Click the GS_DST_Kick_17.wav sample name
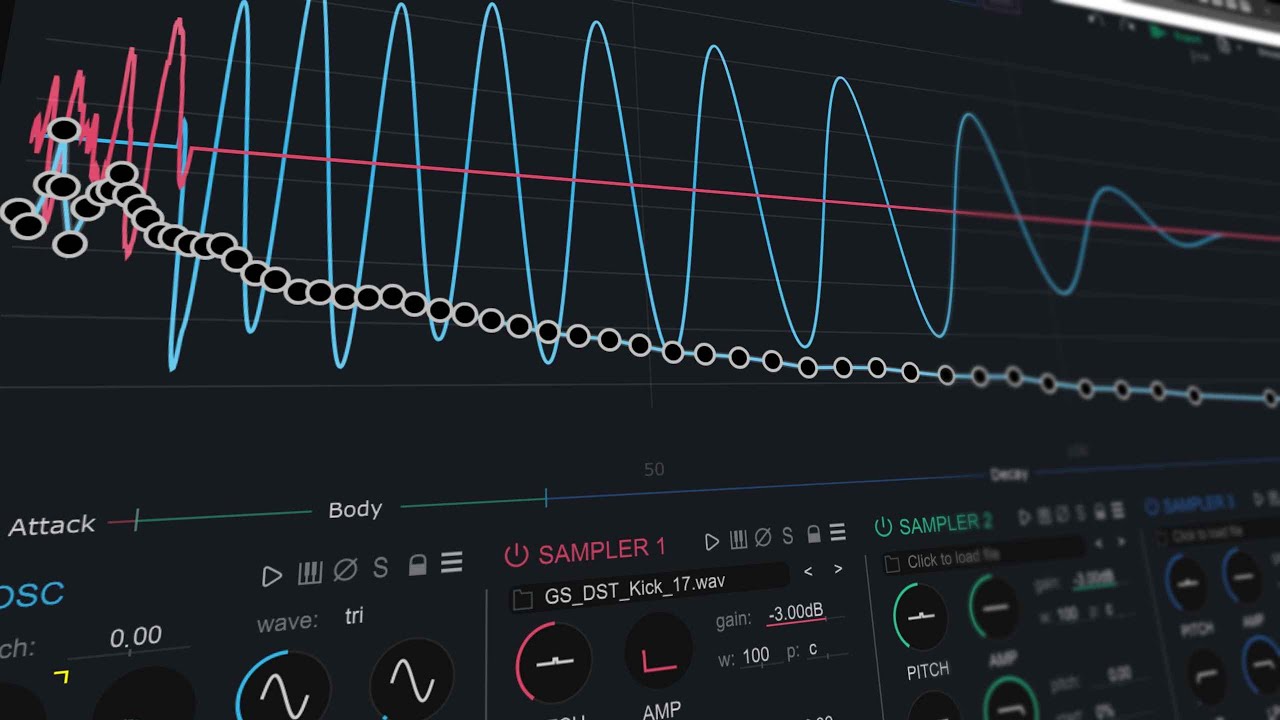This screenshot has height=720, width=1280. pyautogui.click(x=635, y=589)
